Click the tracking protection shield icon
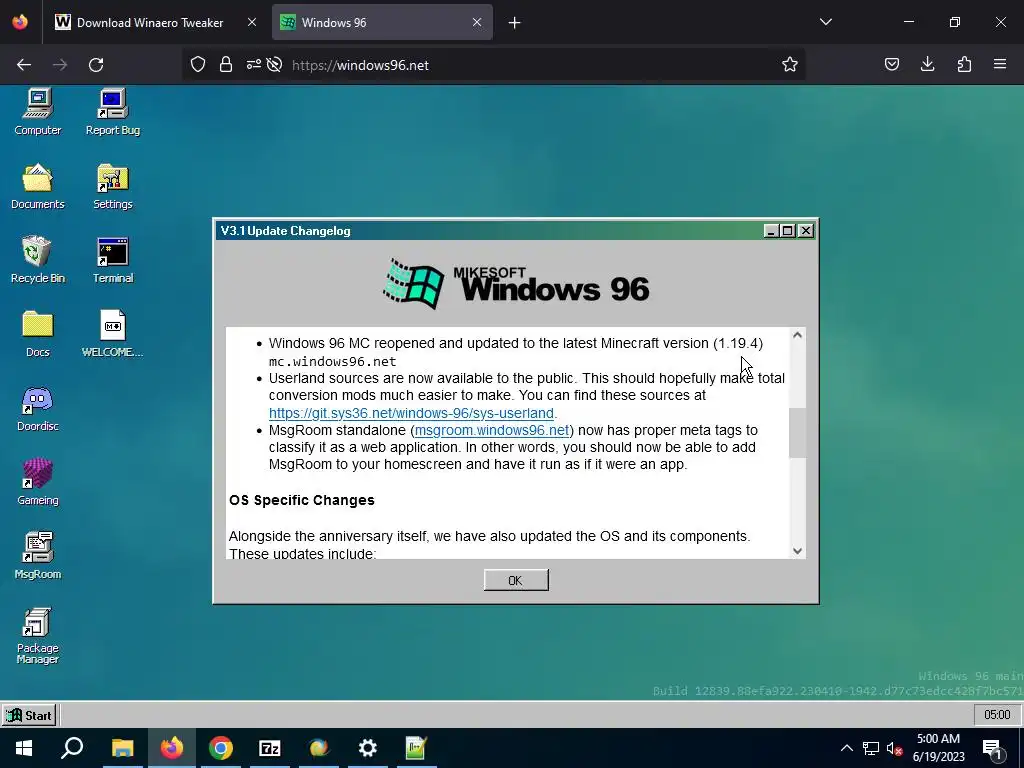Viewport: 1024px width, 768px height. [x=198, y=64]
